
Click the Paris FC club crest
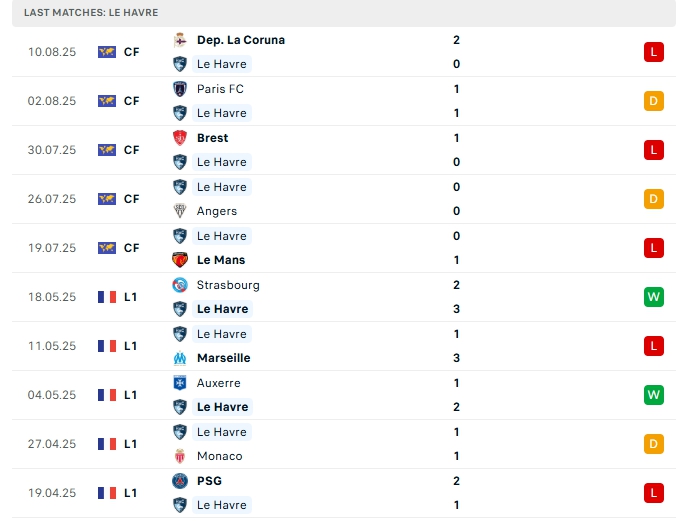[180, 89]
